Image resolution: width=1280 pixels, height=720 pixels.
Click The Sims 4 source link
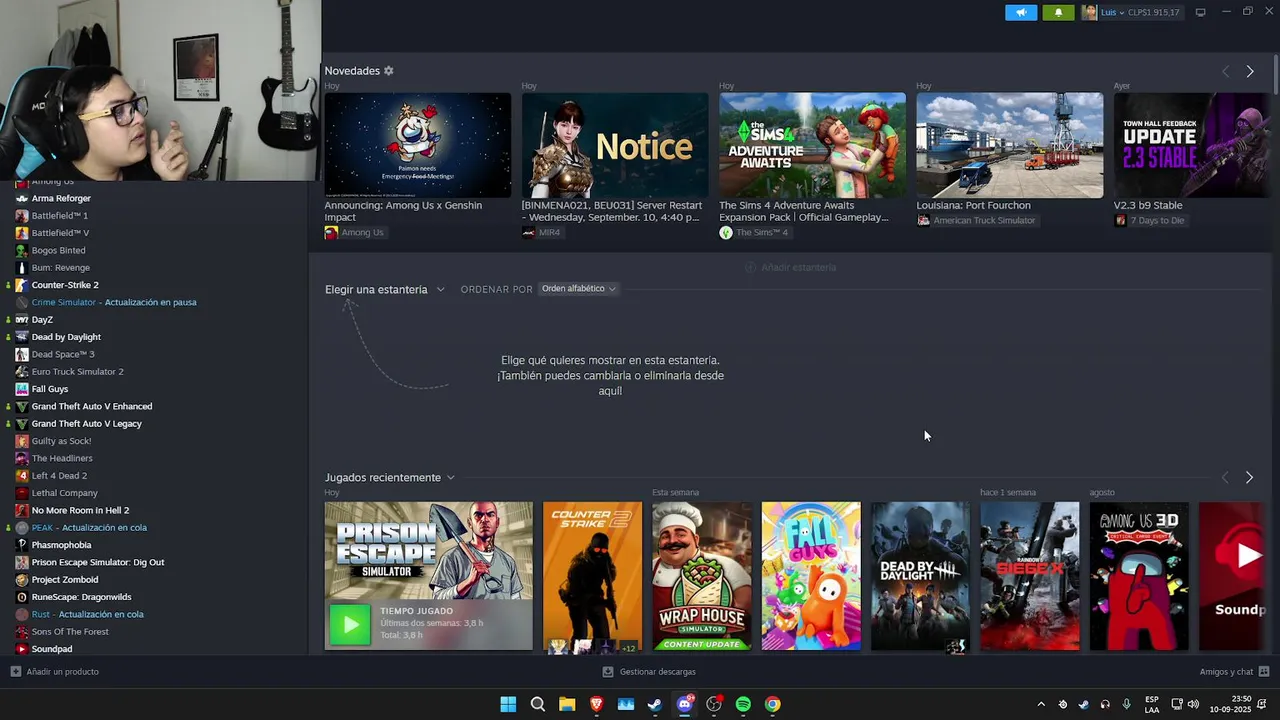[762, 232]
